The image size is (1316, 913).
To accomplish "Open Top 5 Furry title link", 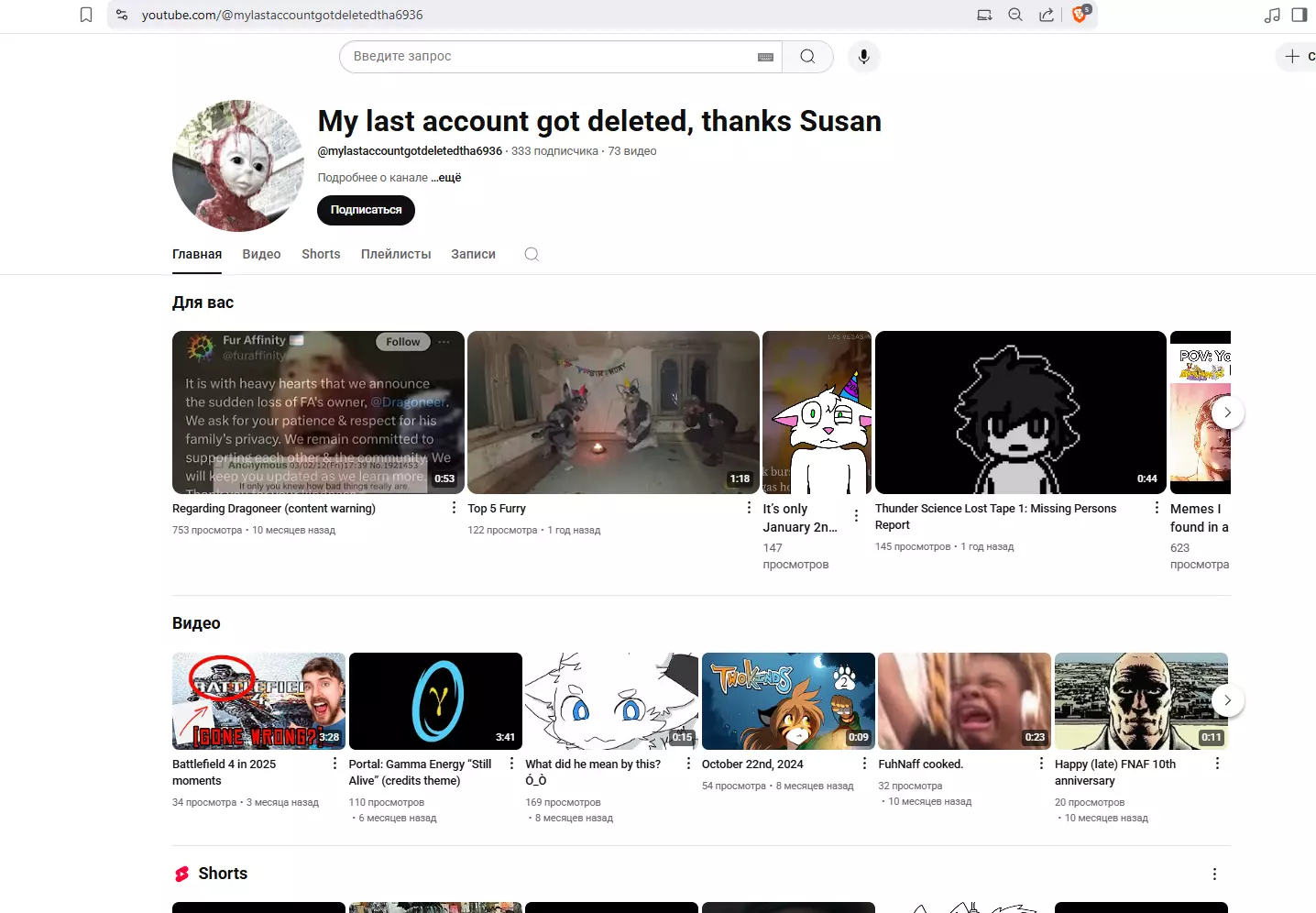I will 497,509.
